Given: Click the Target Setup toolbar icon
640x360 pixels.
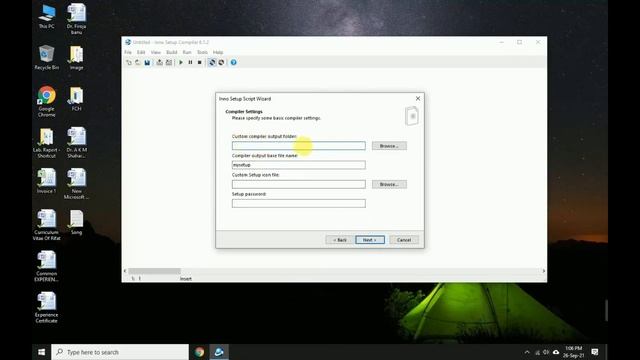Looking at the screenshot, I should pyautogui.click(x=212, y=62).
